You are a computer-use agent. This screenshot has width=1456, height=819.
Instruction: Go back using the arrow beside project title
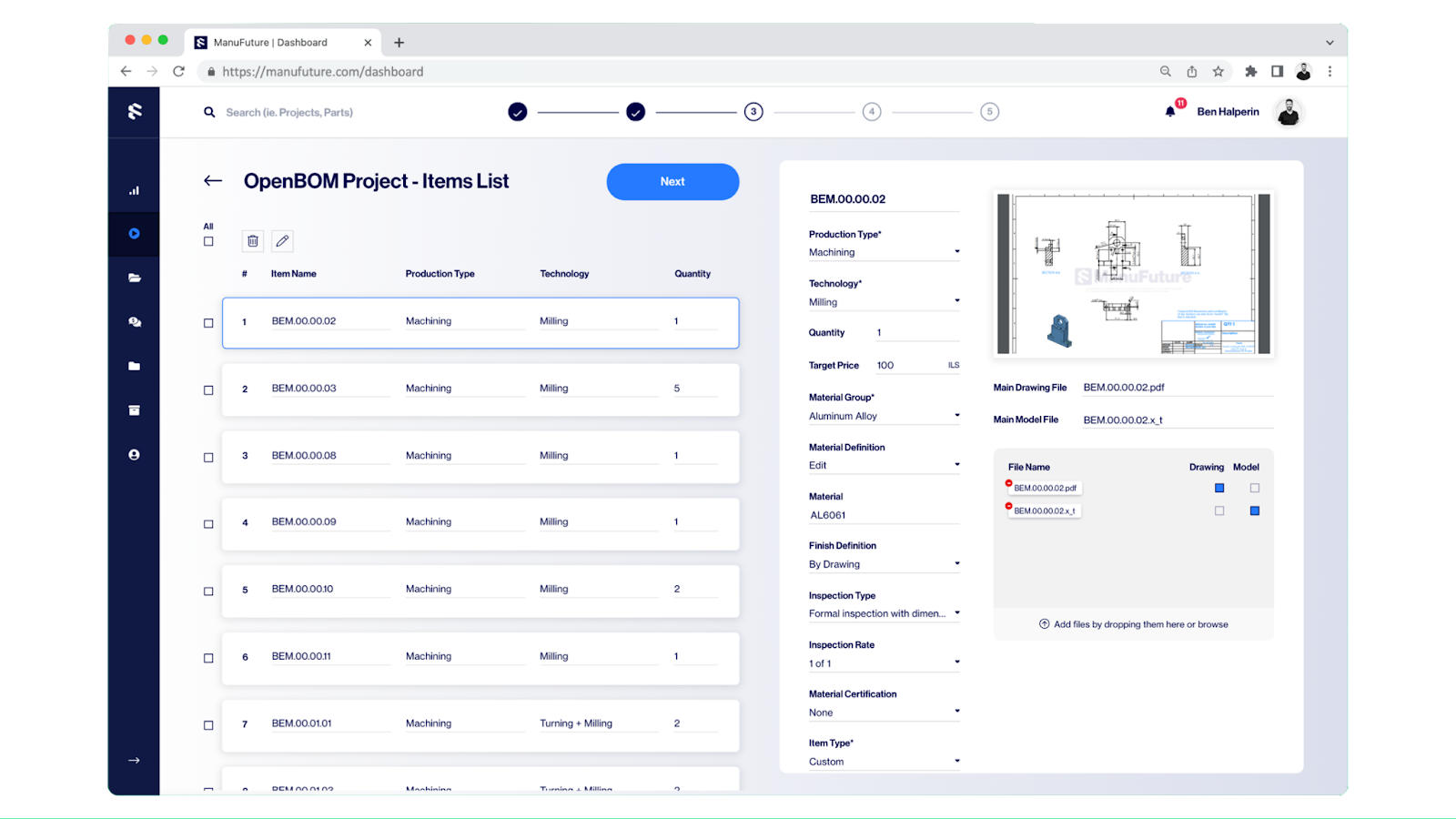[x=213, y=181]
